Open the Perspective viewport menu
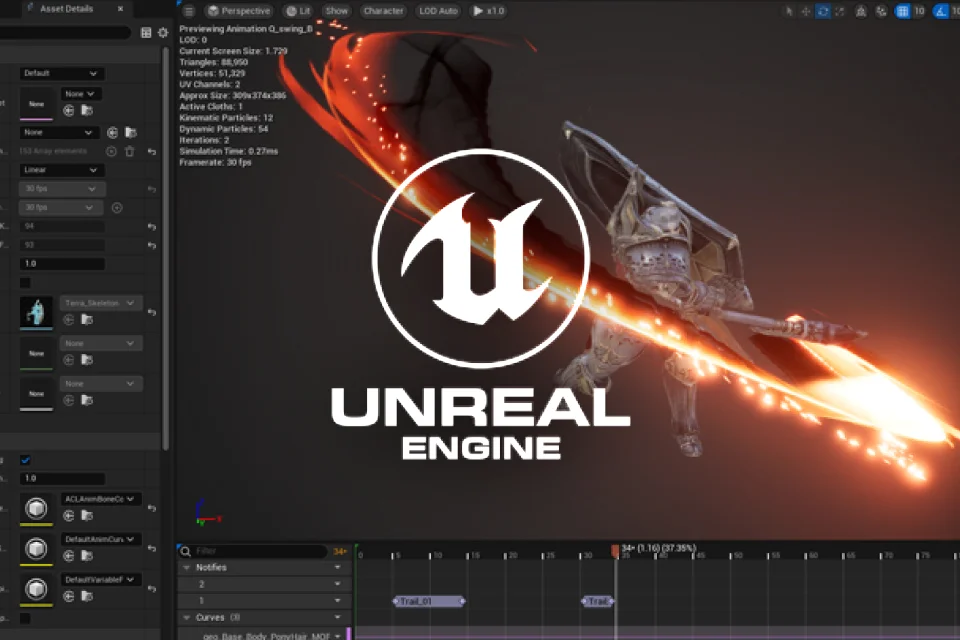The width and height of the screenshot is (960, 640). click(239, 11)
